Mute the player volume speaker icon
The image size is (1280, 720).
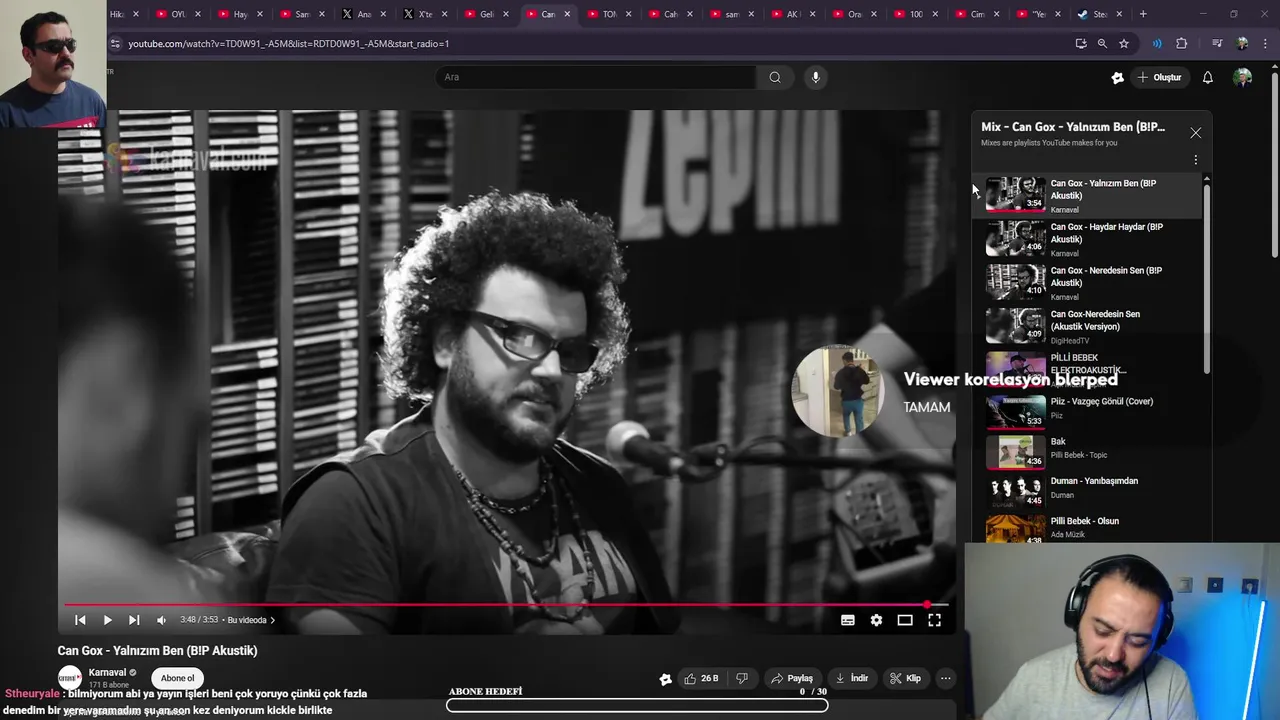click(x=161, y=620)
